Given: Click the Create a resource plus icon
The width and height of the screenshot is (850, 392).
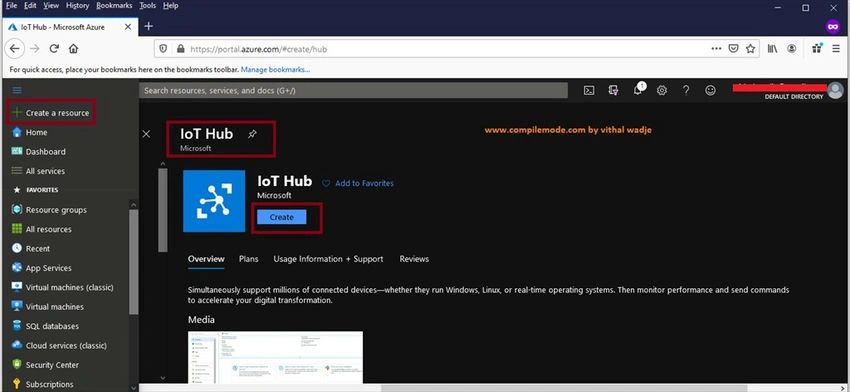Looking at the screenshot, I should click(x=17, y=113).
